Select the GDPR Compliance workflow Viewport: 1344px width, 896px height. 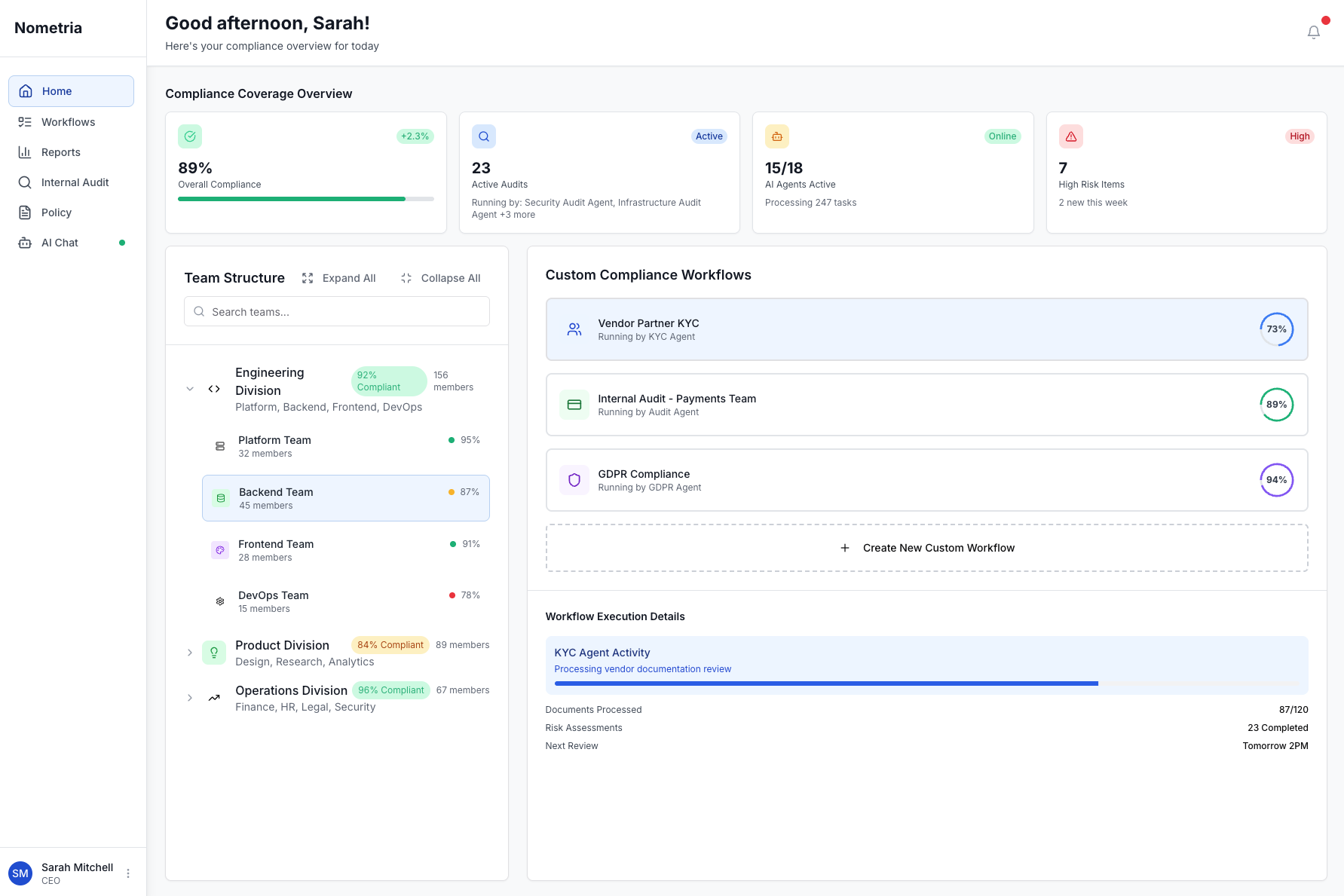(926, 480)
